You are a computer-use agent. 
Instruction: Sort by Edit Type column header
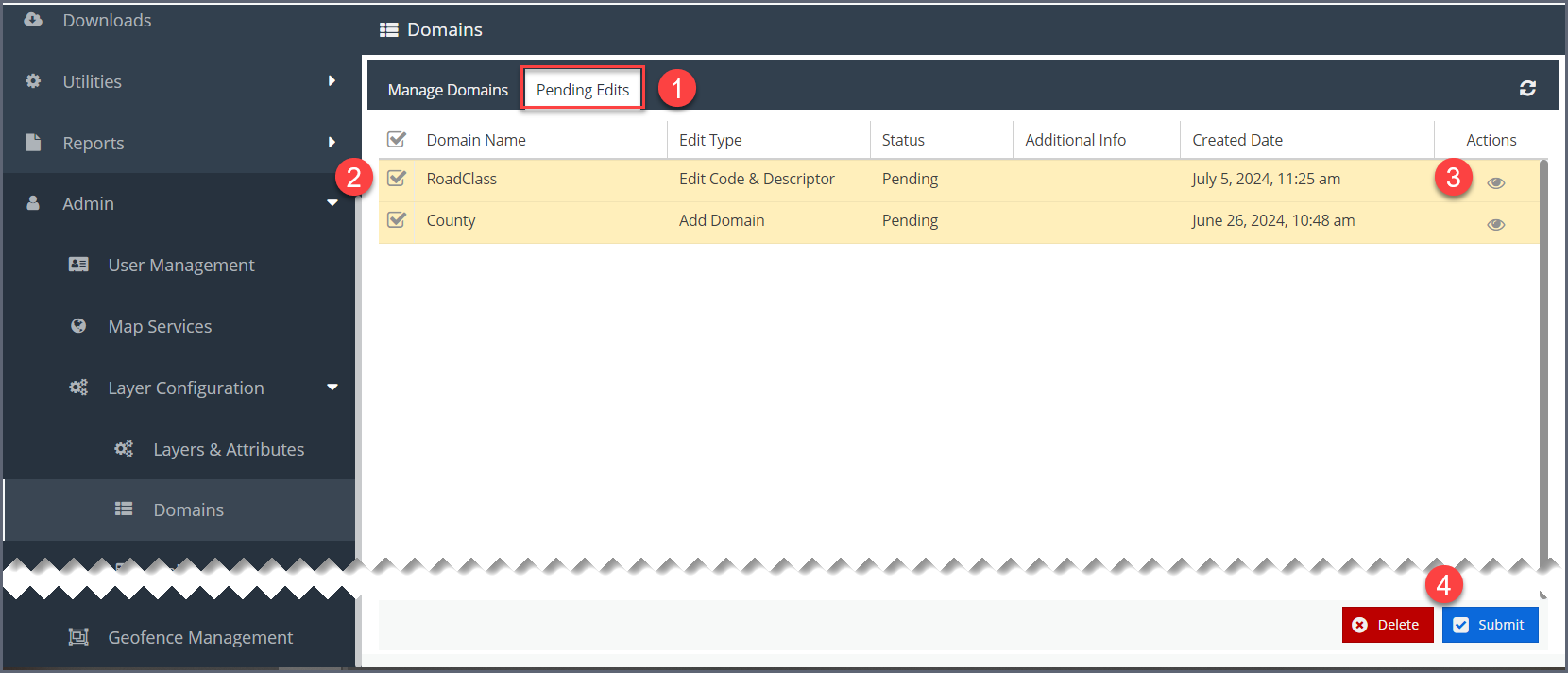tap(710, 140)
